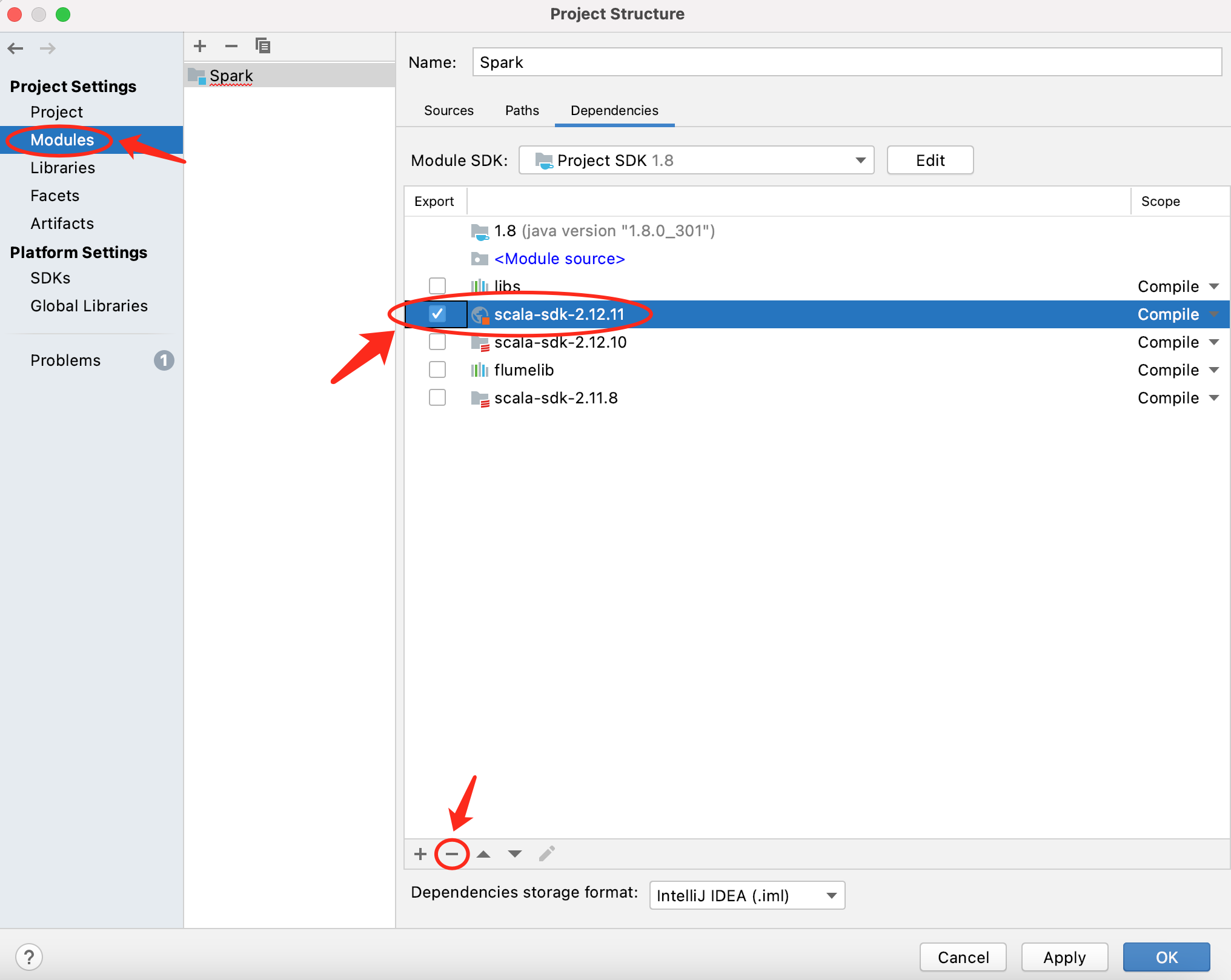The image size is (1231, 980).
Task: Switch to the Sources tab
Action: click(448, 110)
